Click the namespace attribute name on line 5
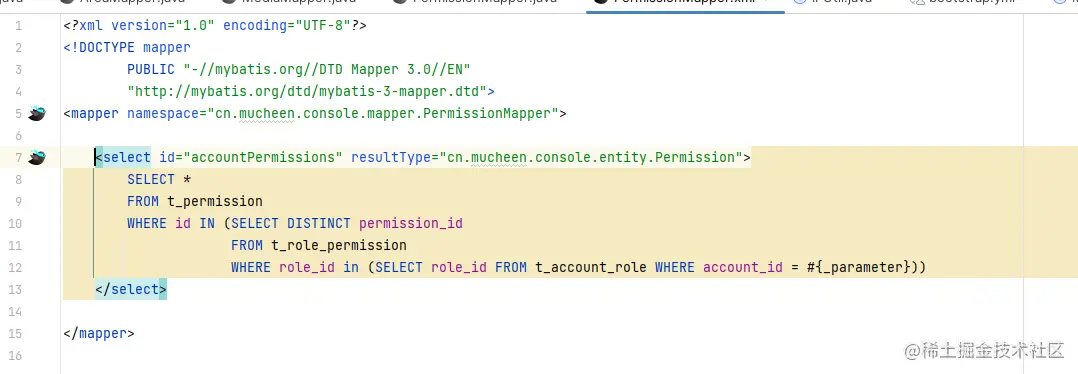This screenshot has width=1078, height=374. (163, 113)
